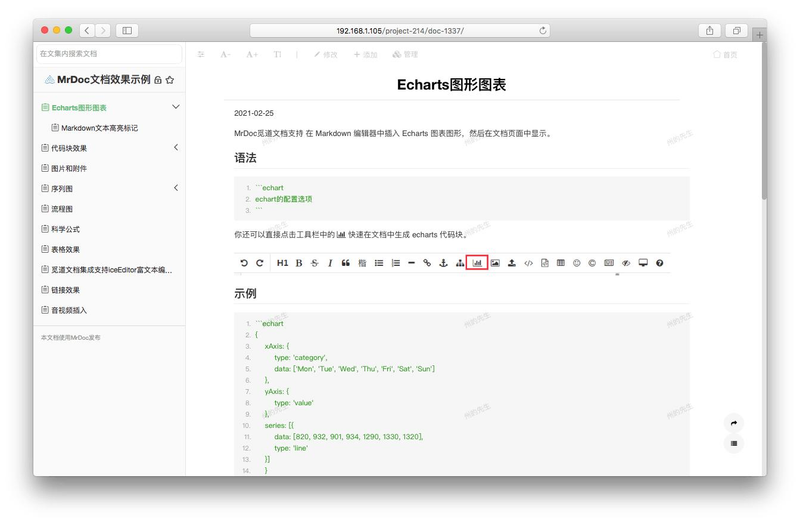Click the table of contents floating button
This screenshot has width=800, height=524.
[x=734, y=443]
